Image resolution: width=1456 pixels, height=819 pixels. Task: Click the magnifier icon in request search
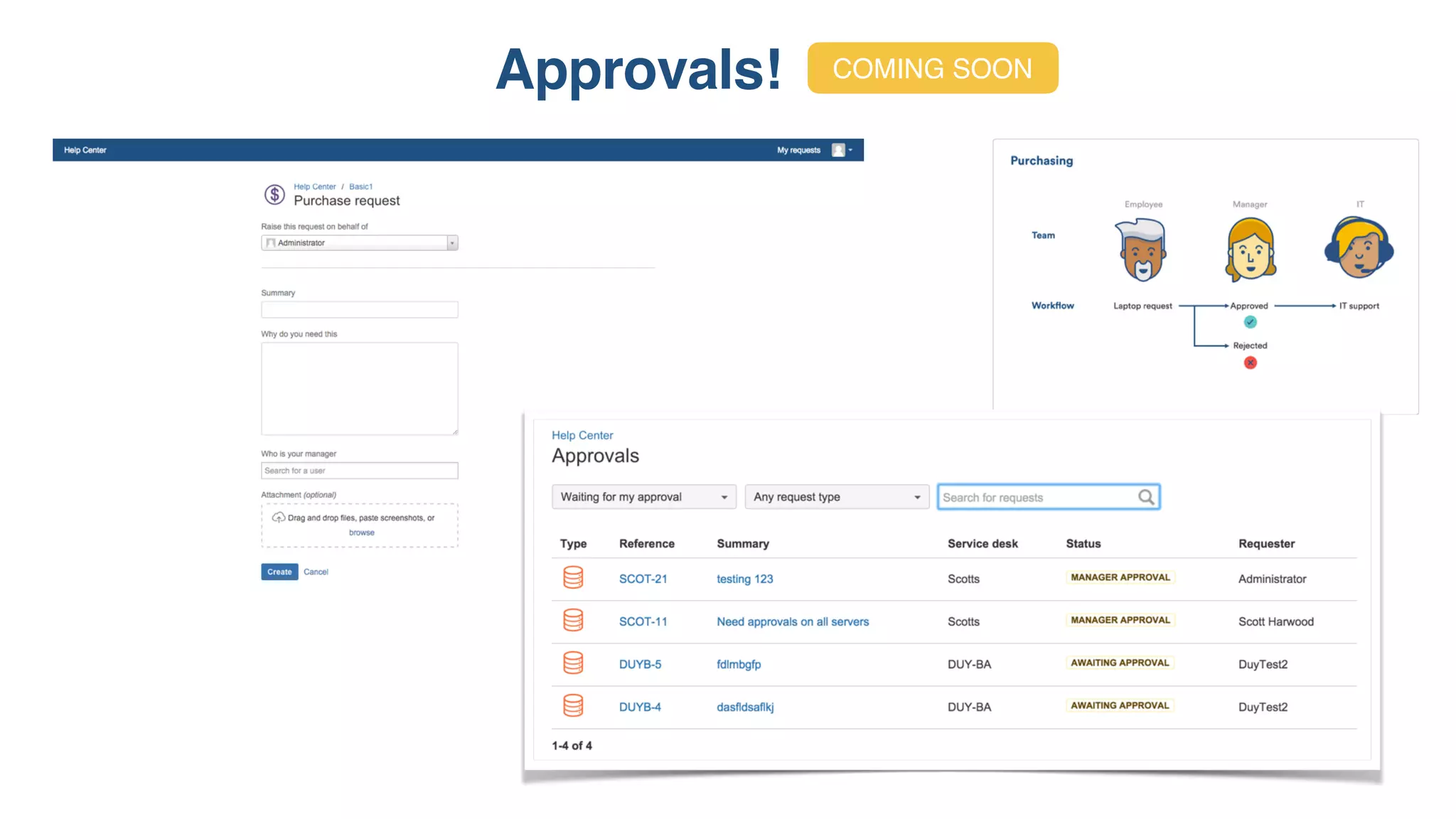tap(1146, 497)
